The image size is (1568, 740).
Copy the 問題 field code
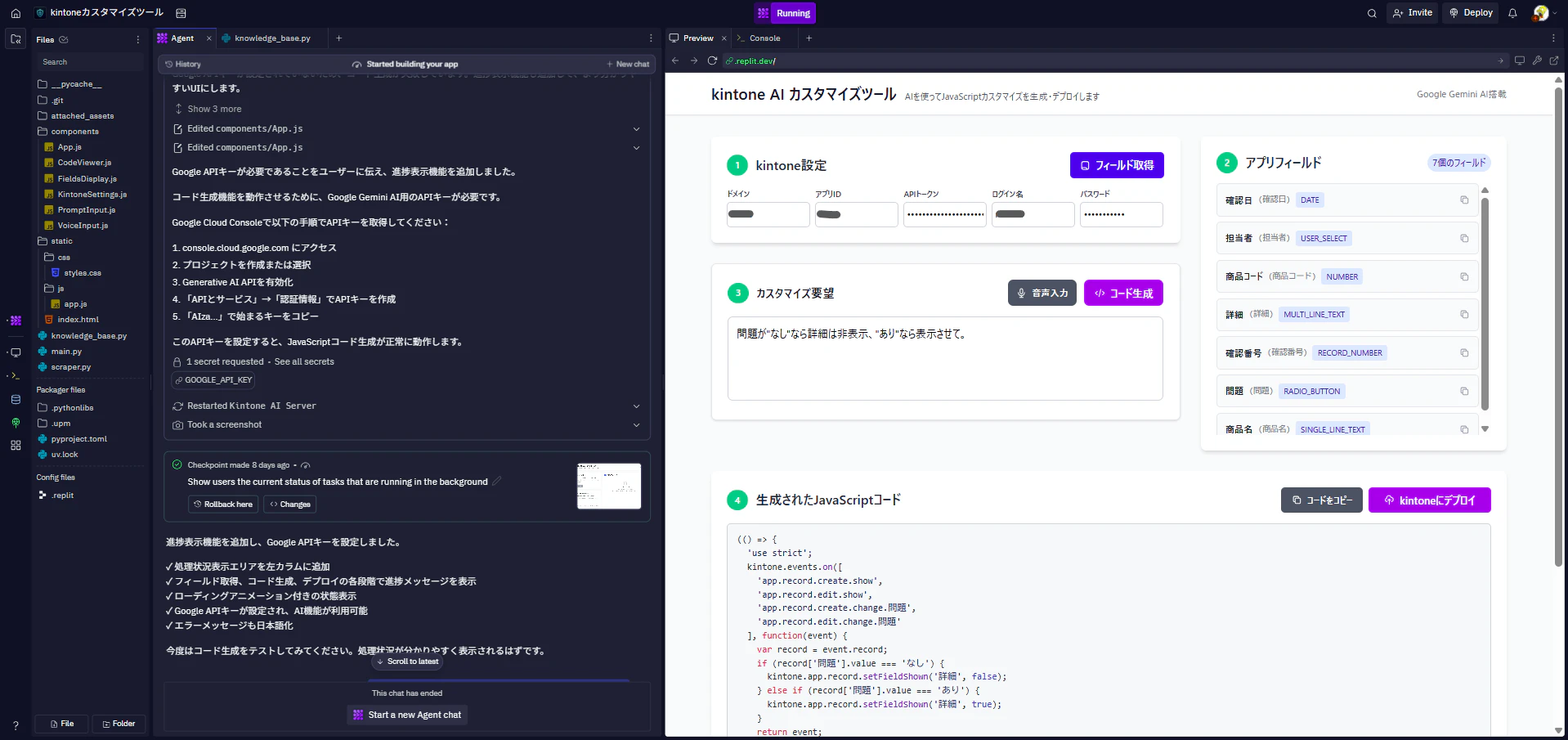coord(1464,392)
